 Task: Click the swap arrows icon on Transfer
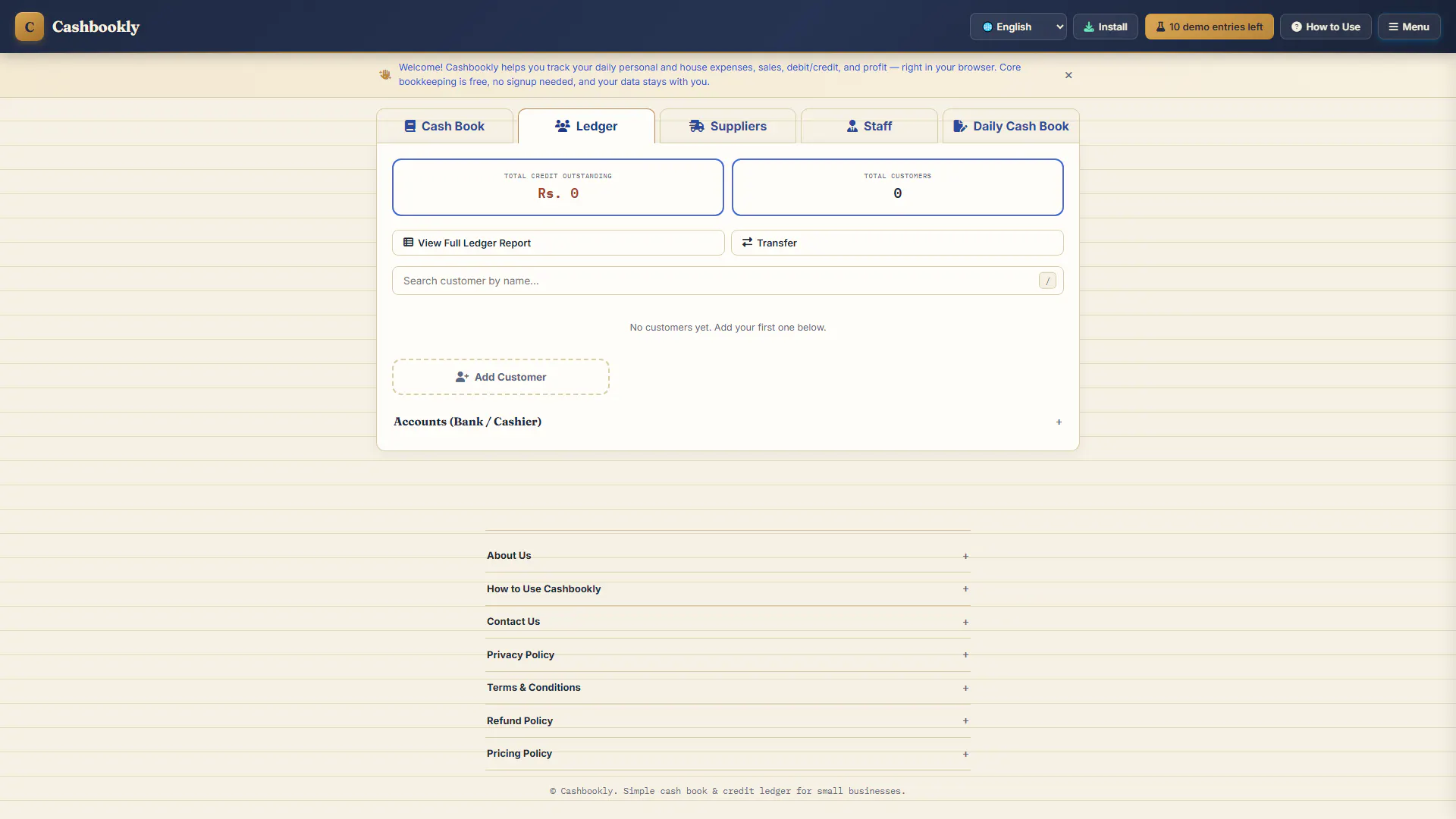coord(748,243)
